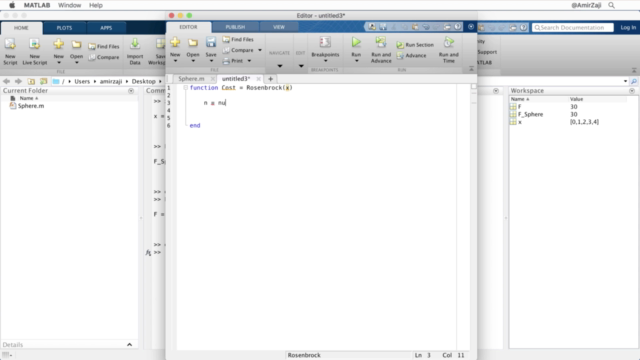Select variable x in Workspace
The height and width of the screenshot is (360, 640).
[x=520, y=122]
